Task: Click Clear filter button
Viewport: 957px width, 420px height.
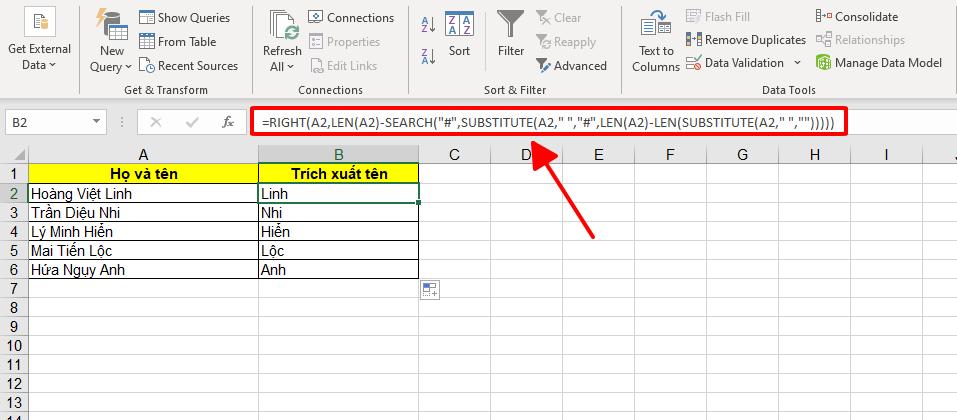Action: point(558,18)
